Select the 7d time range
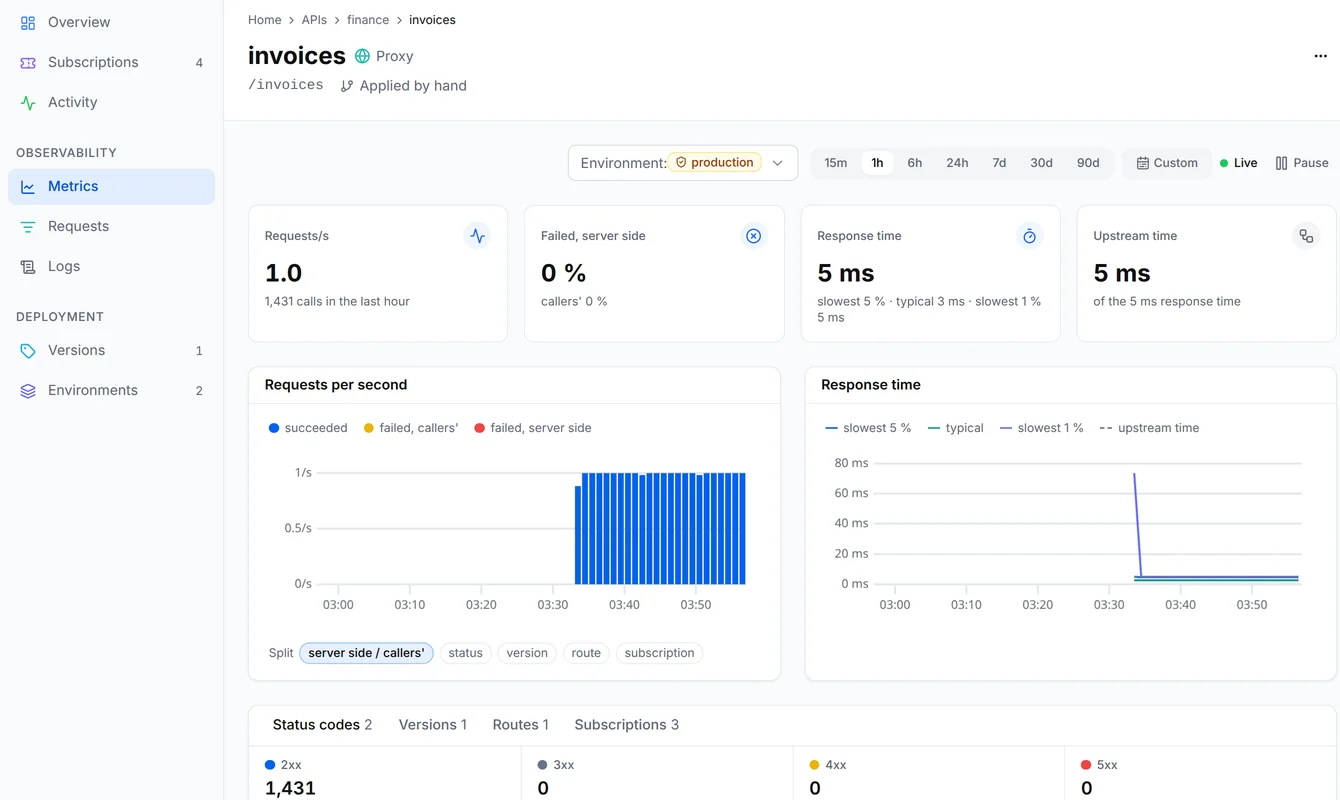The width and height of the screenshot is (1340, 800). tap(999, 163)
